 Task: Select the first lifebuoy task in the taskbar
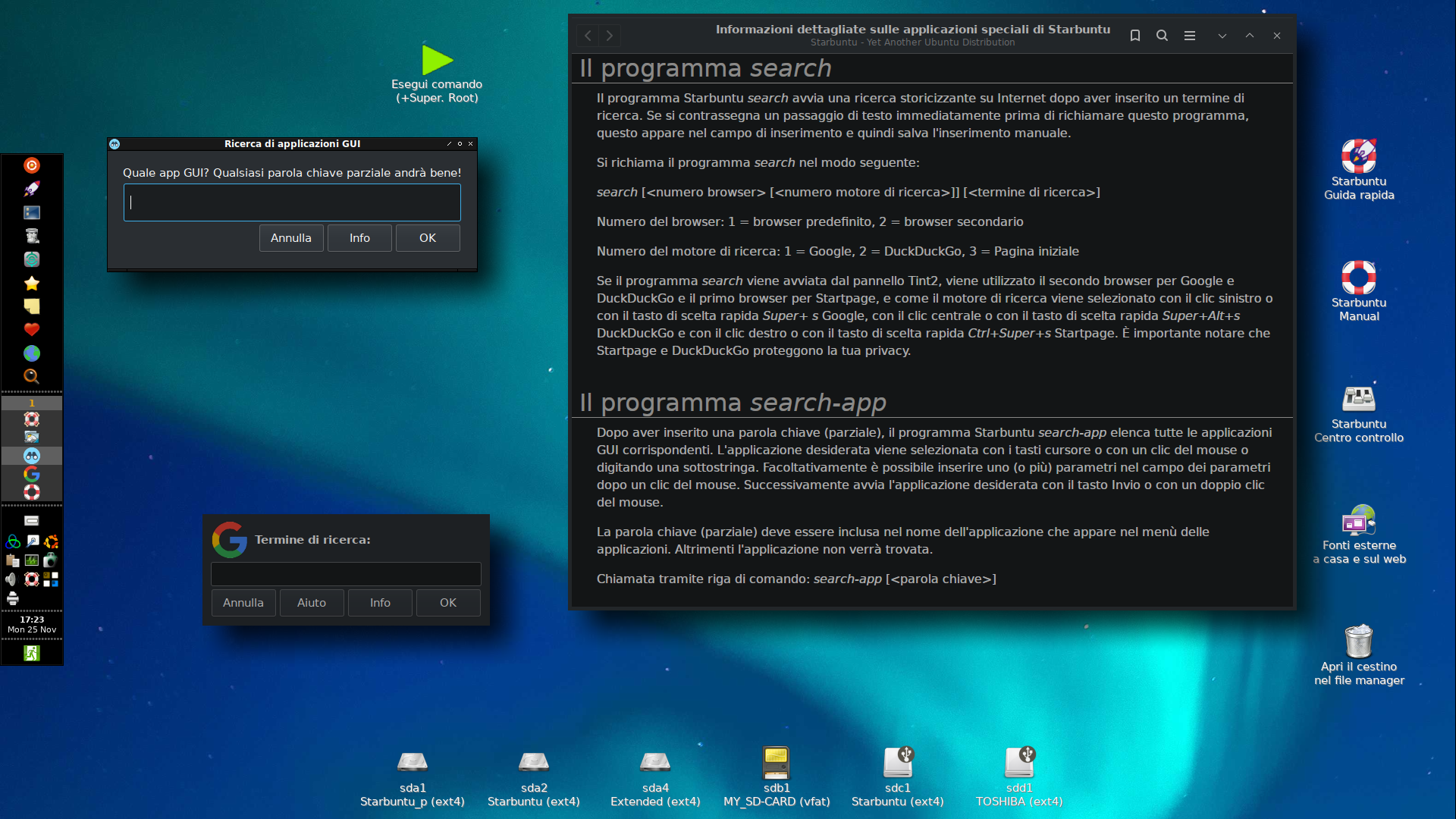click(x=32, y=419)
